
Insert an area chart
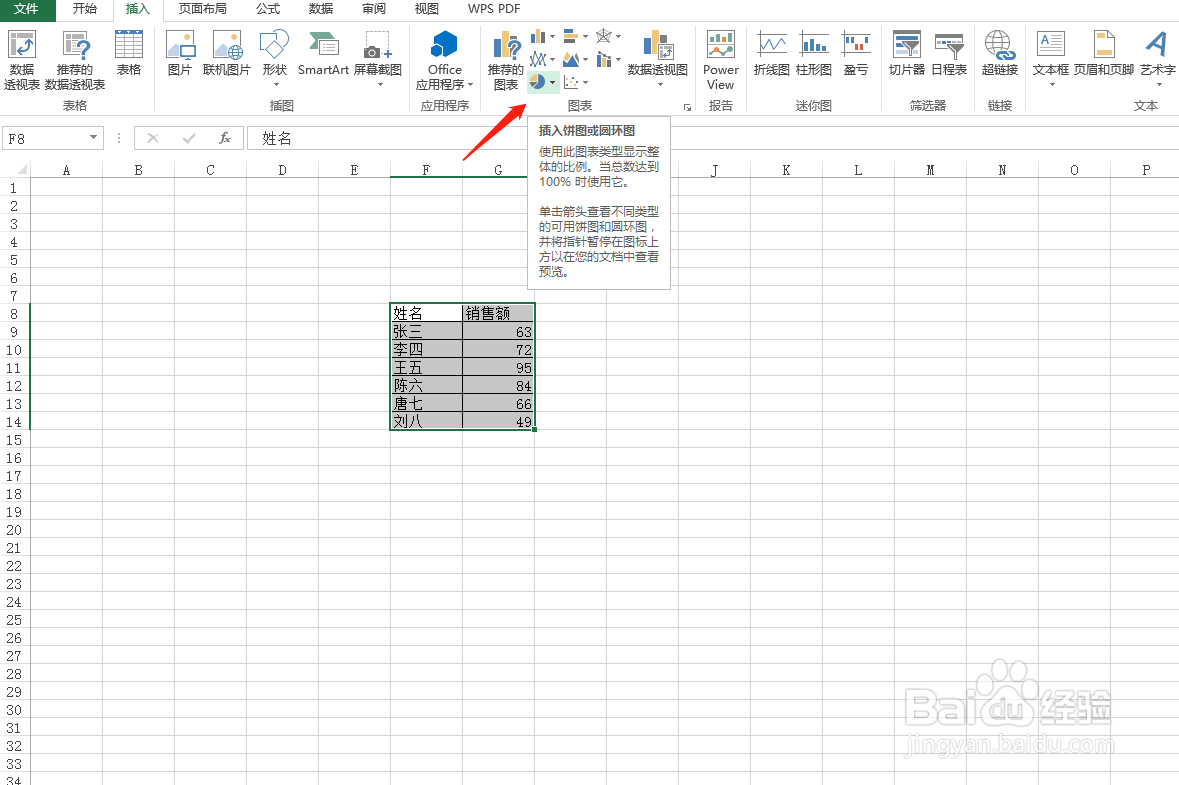click(571, 59)
